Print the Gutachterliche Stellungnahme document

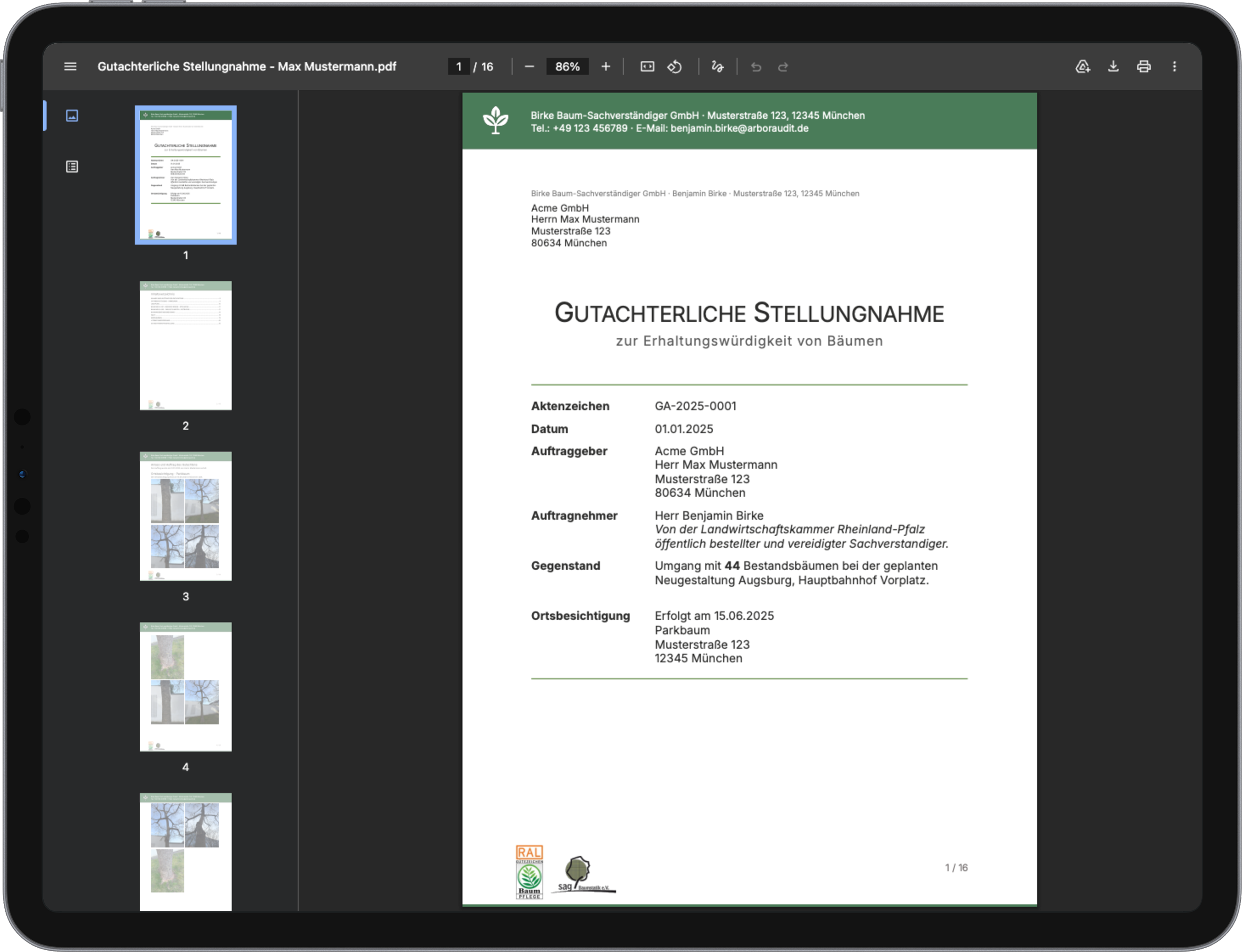1144,66
